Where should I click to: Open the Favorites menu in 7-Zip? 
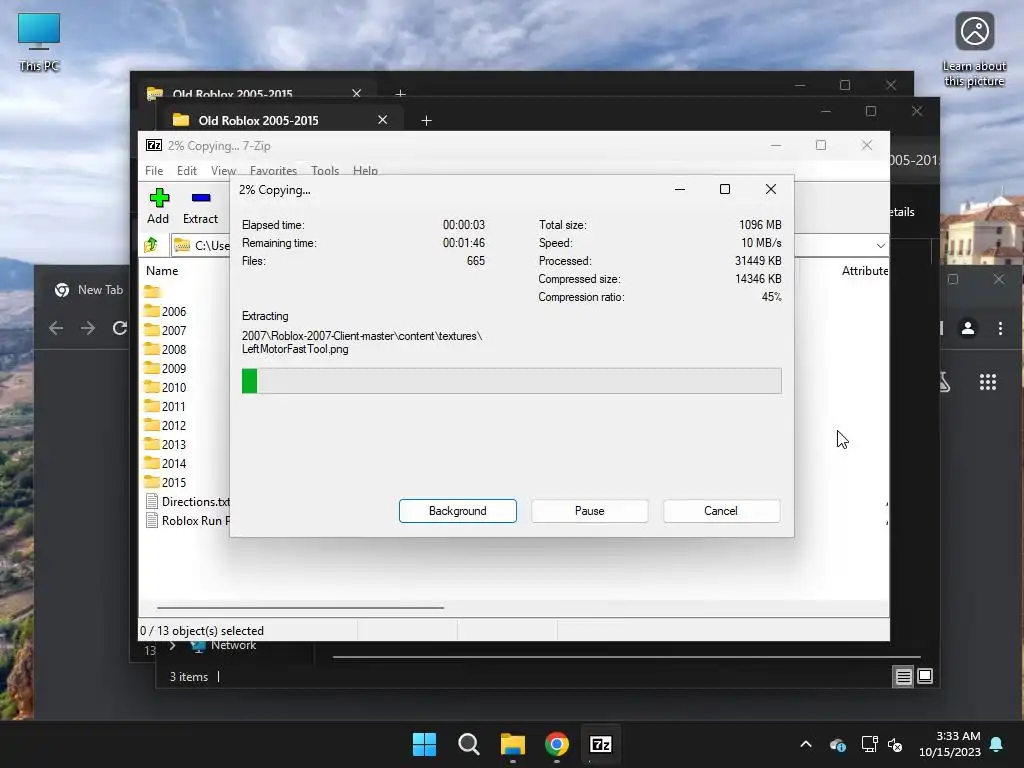[273, 170]
